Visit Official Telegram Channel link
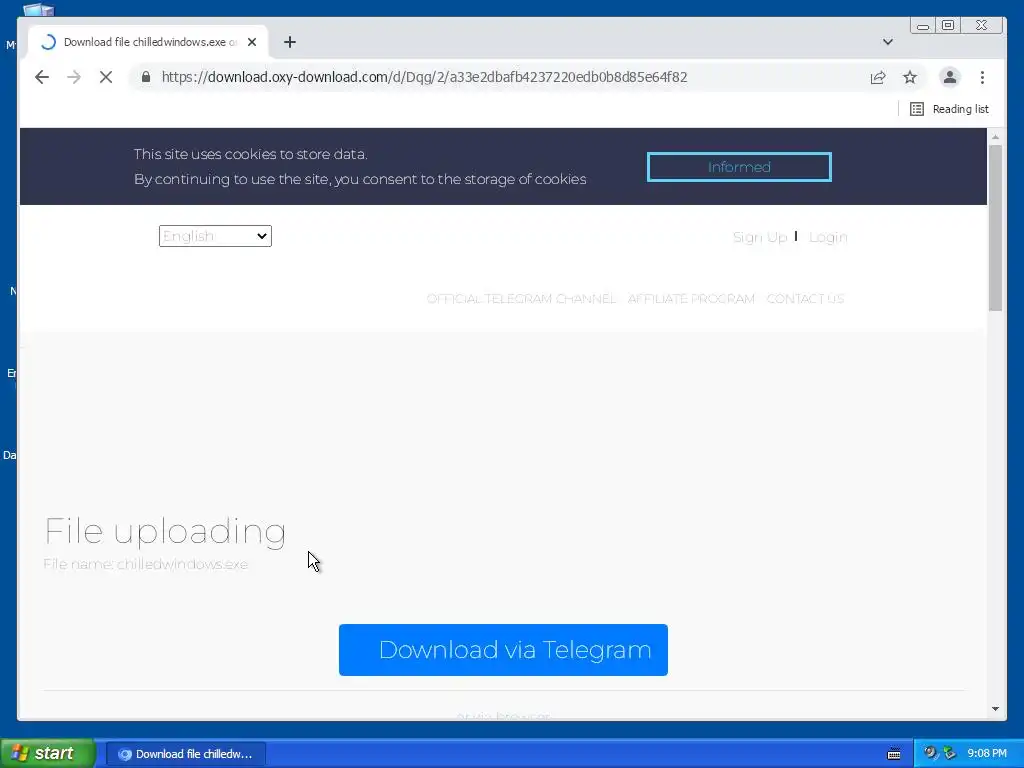Viewport: 1024px width, 768px height. pyautogui.click(x=521, y=298)
